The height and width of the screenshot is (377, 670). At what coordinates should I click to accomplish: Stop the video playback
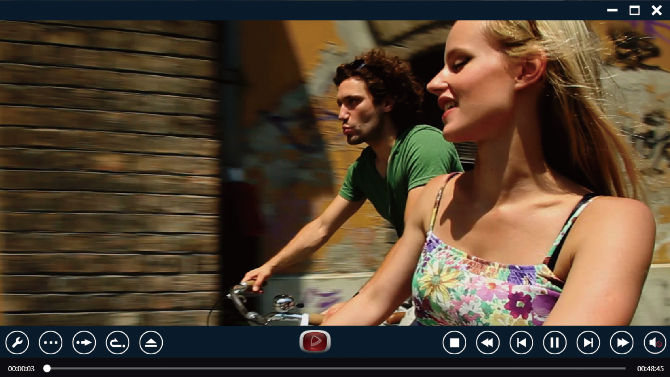tap(454, 343)
